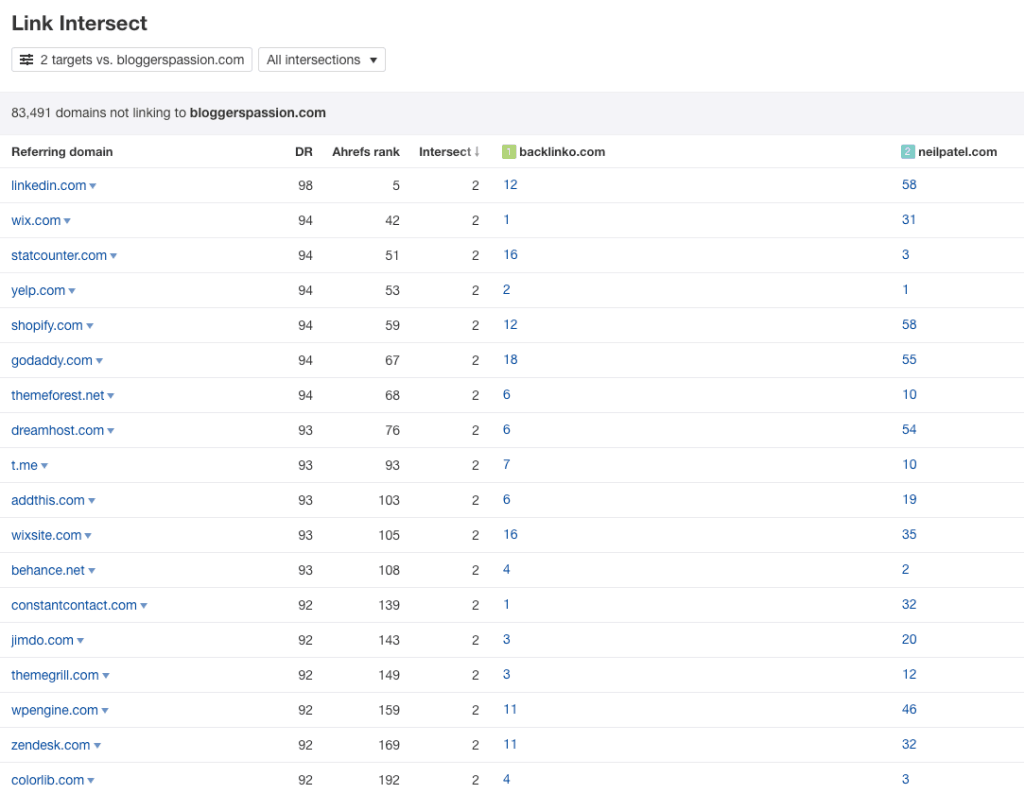The image size is (1024, 794).
Task: Click neilpatel.com link count 54 for dreamhost.com
Action: click(x=909, y=430)
